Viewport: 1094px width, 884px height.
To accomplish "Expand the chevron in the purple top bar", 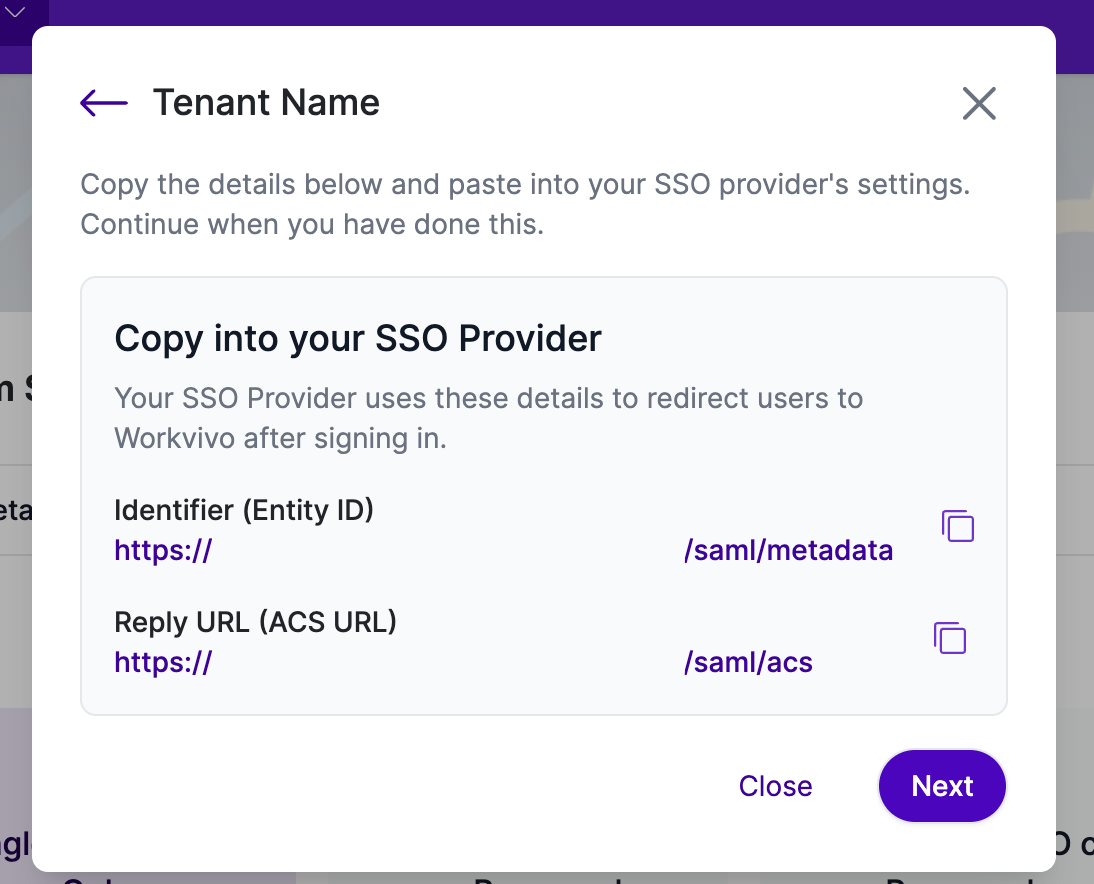I will click(15, 13).
